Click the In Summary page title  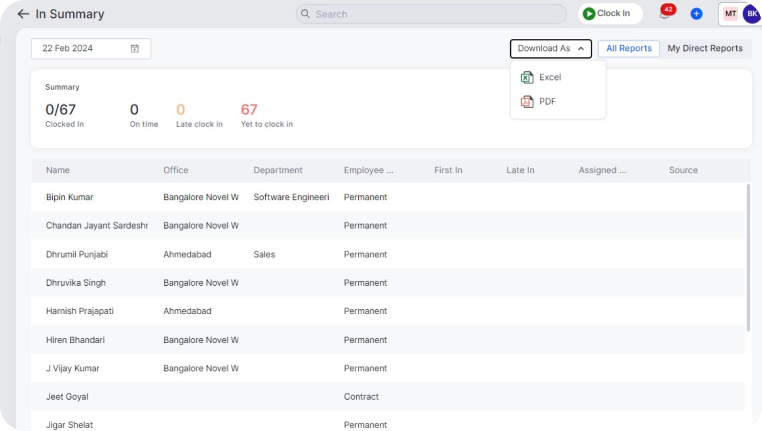point(70,14)
